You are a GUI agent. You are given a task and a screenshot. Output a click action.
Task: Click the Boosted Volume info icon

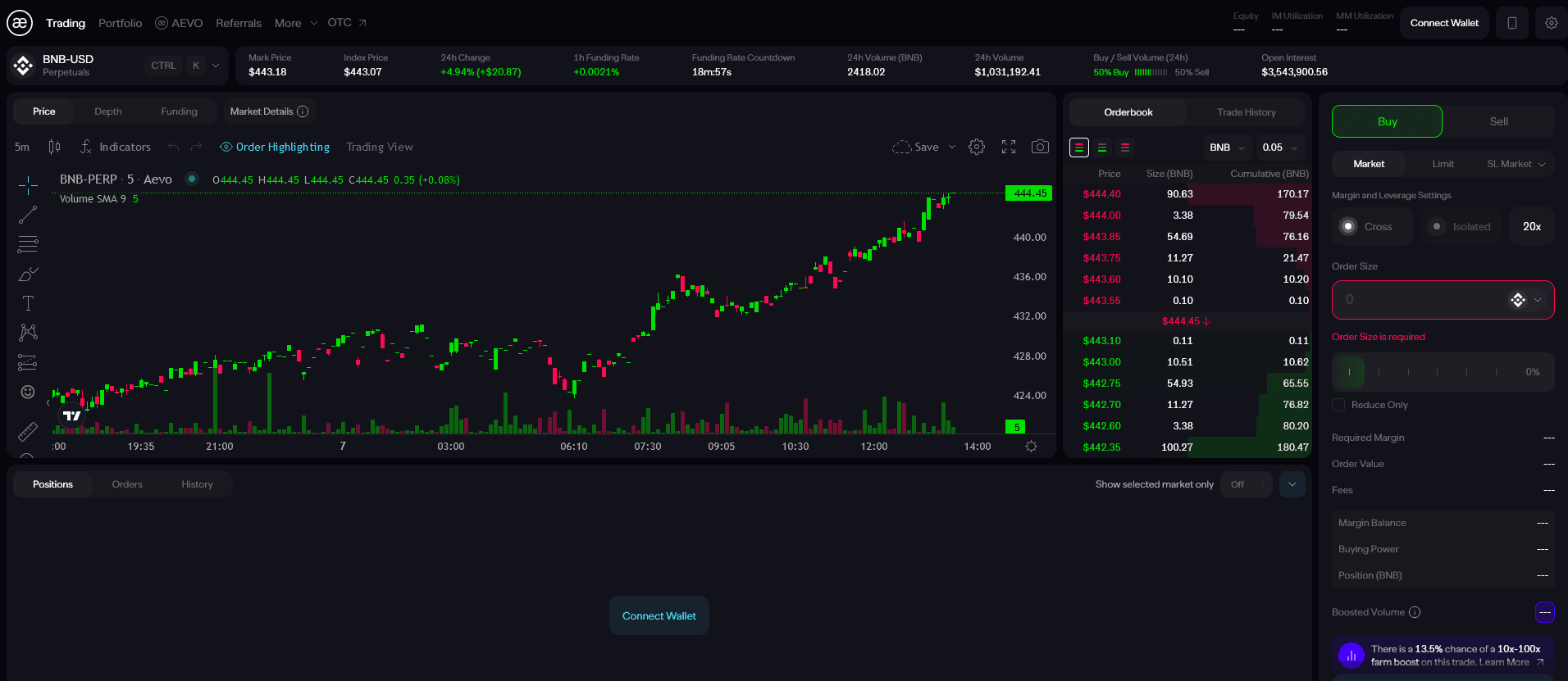tap(1415, 612)
